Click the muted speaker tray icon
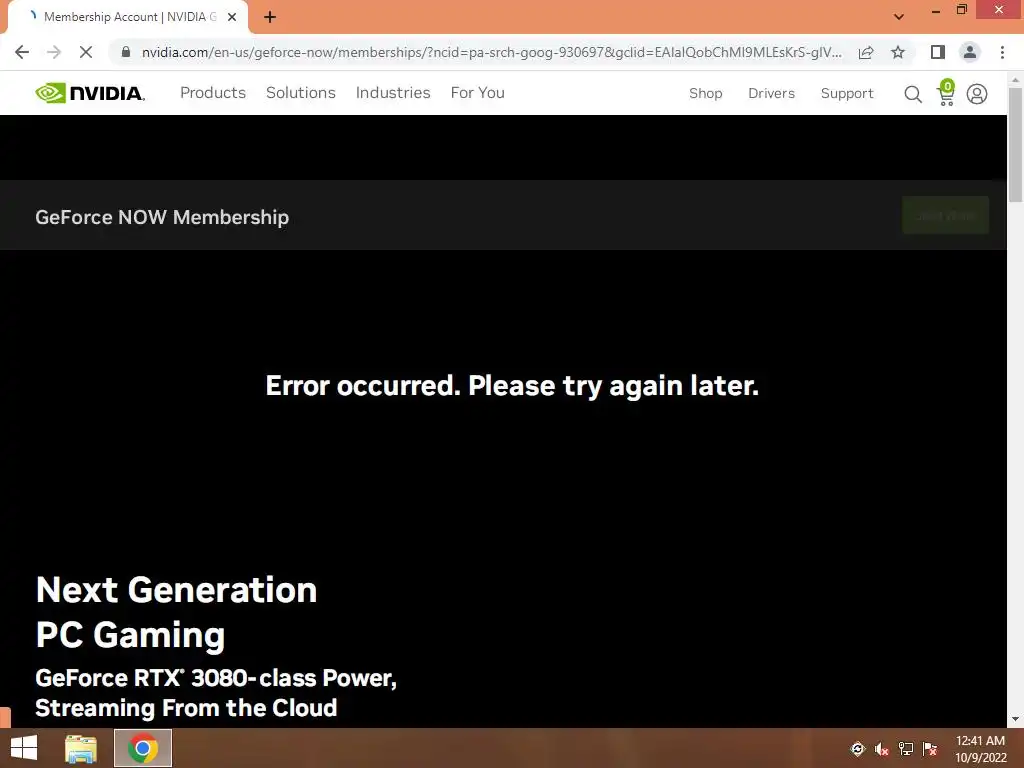This screenshot has height=768, width=1024. [882, 749]
